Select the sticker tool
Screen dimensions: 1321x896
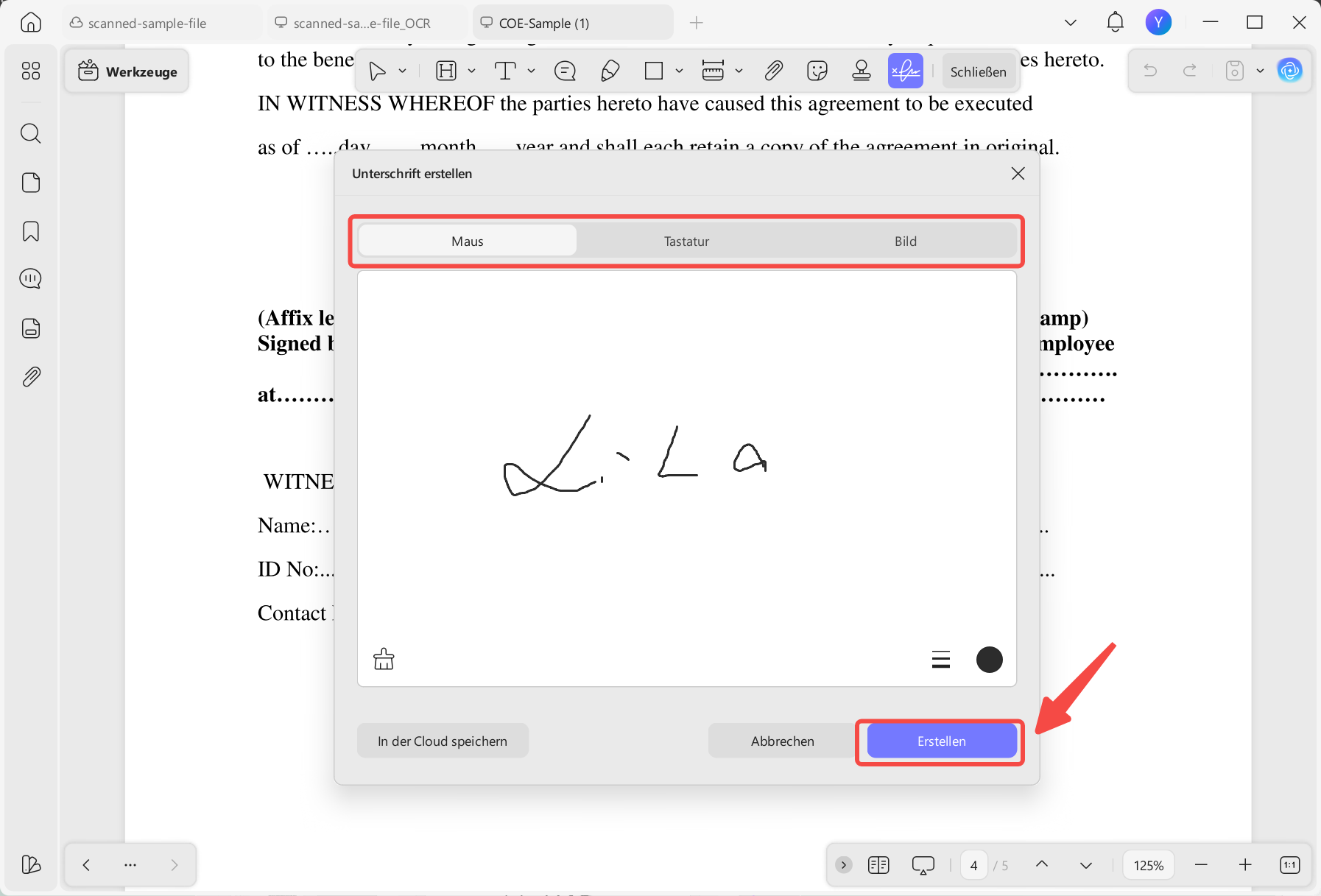tap(817, 71)
